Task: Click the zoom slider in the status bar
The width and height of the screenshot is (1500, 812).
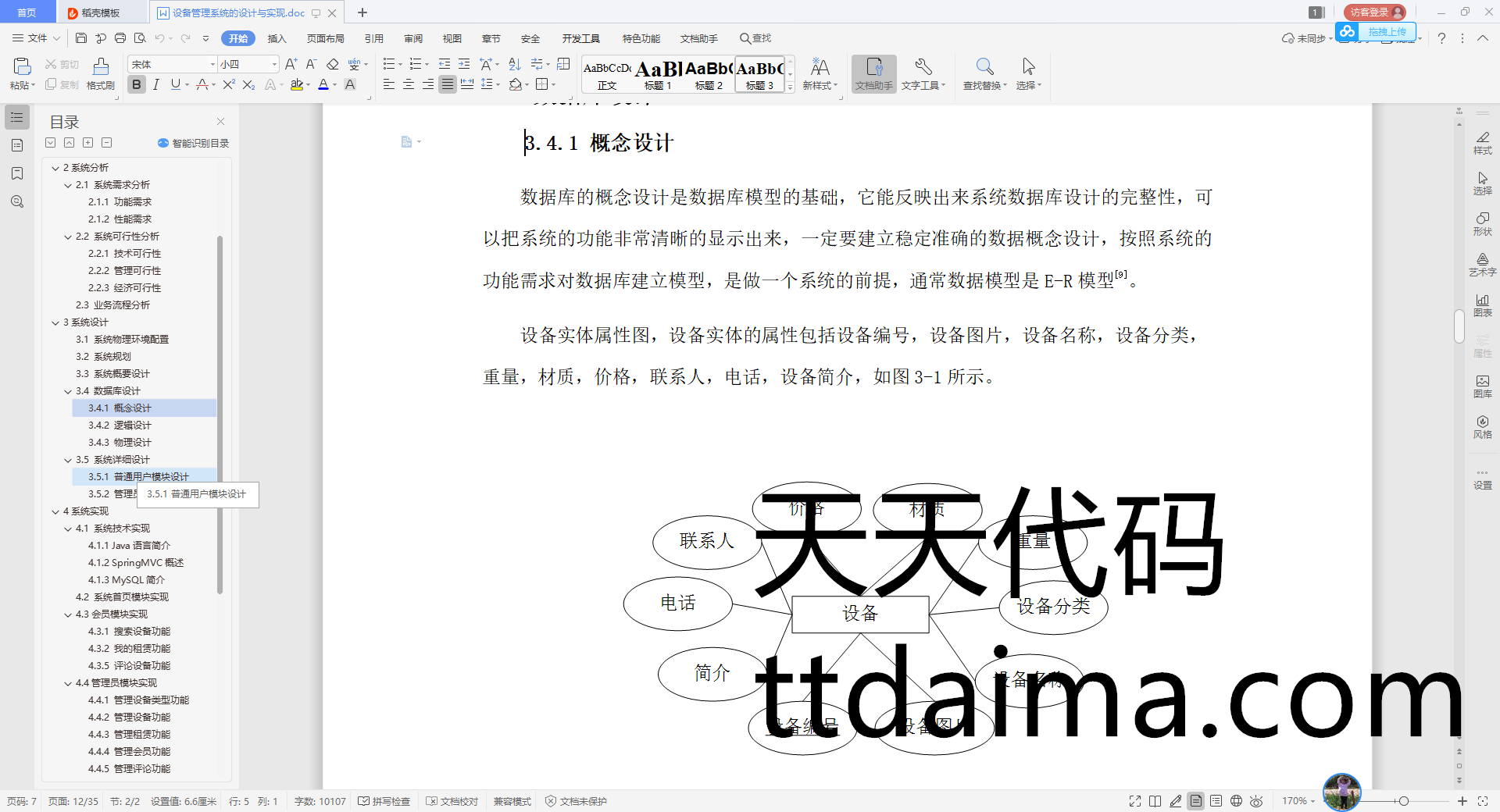Action: pos(1404,801)
